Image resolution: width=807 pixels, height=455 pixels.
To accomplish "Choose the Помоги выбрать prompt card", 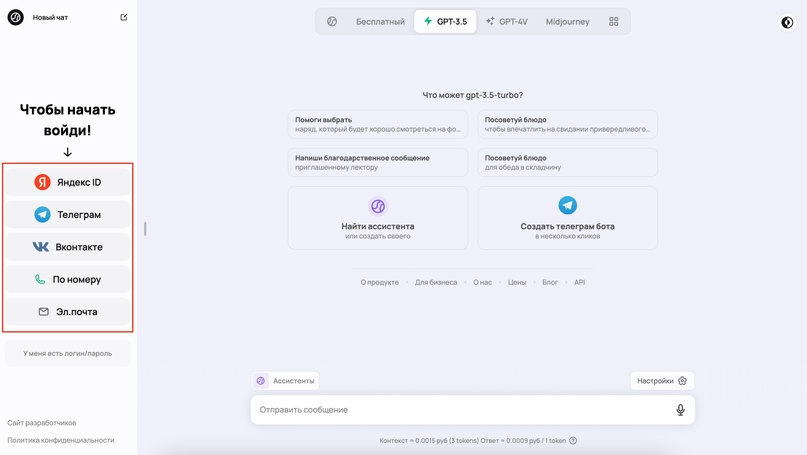I will (x=378, y=124).
